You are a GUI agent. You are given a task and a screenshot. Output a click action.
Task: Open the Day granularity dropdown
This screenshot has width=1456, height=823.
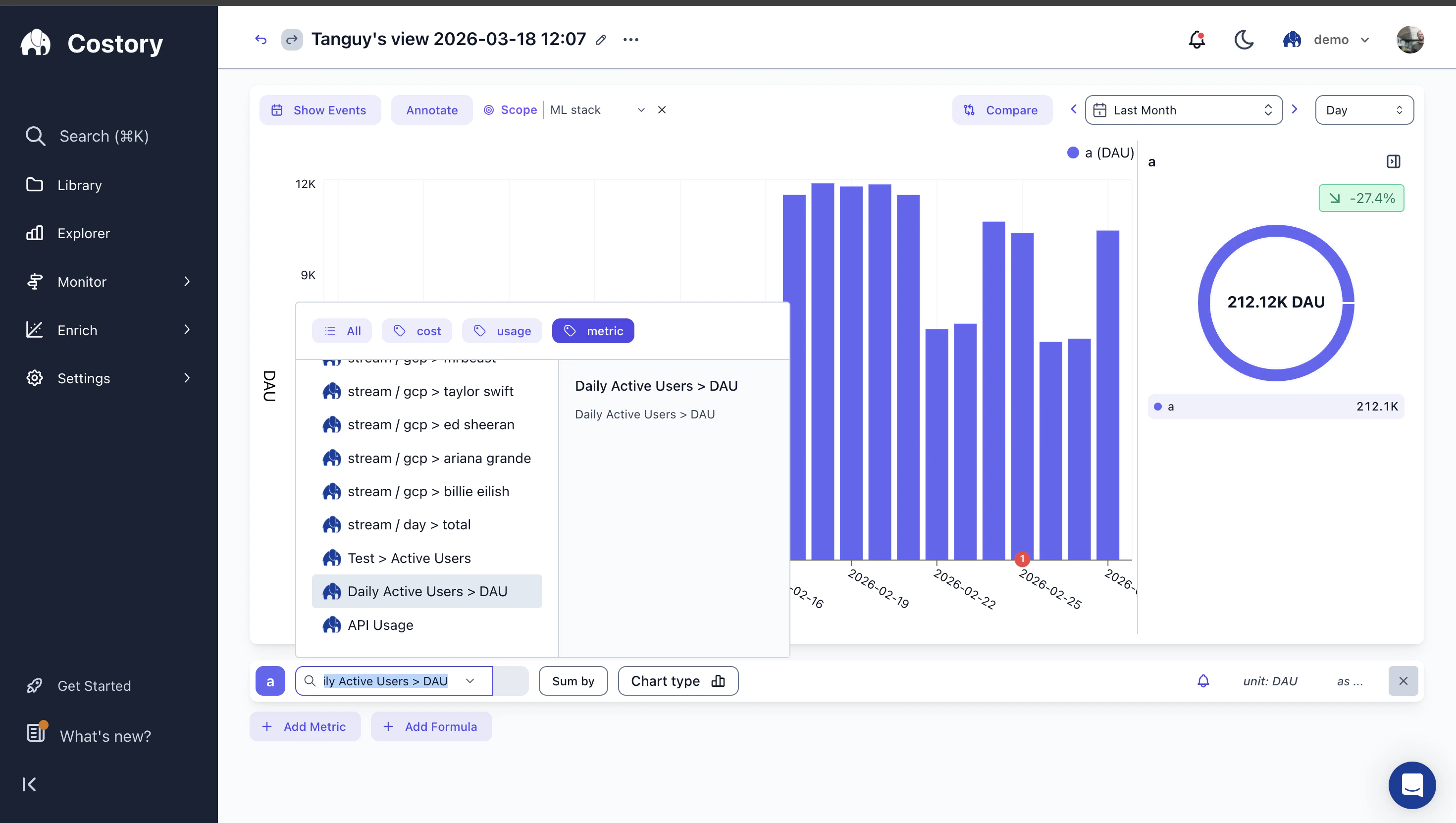coord(1364,109)
